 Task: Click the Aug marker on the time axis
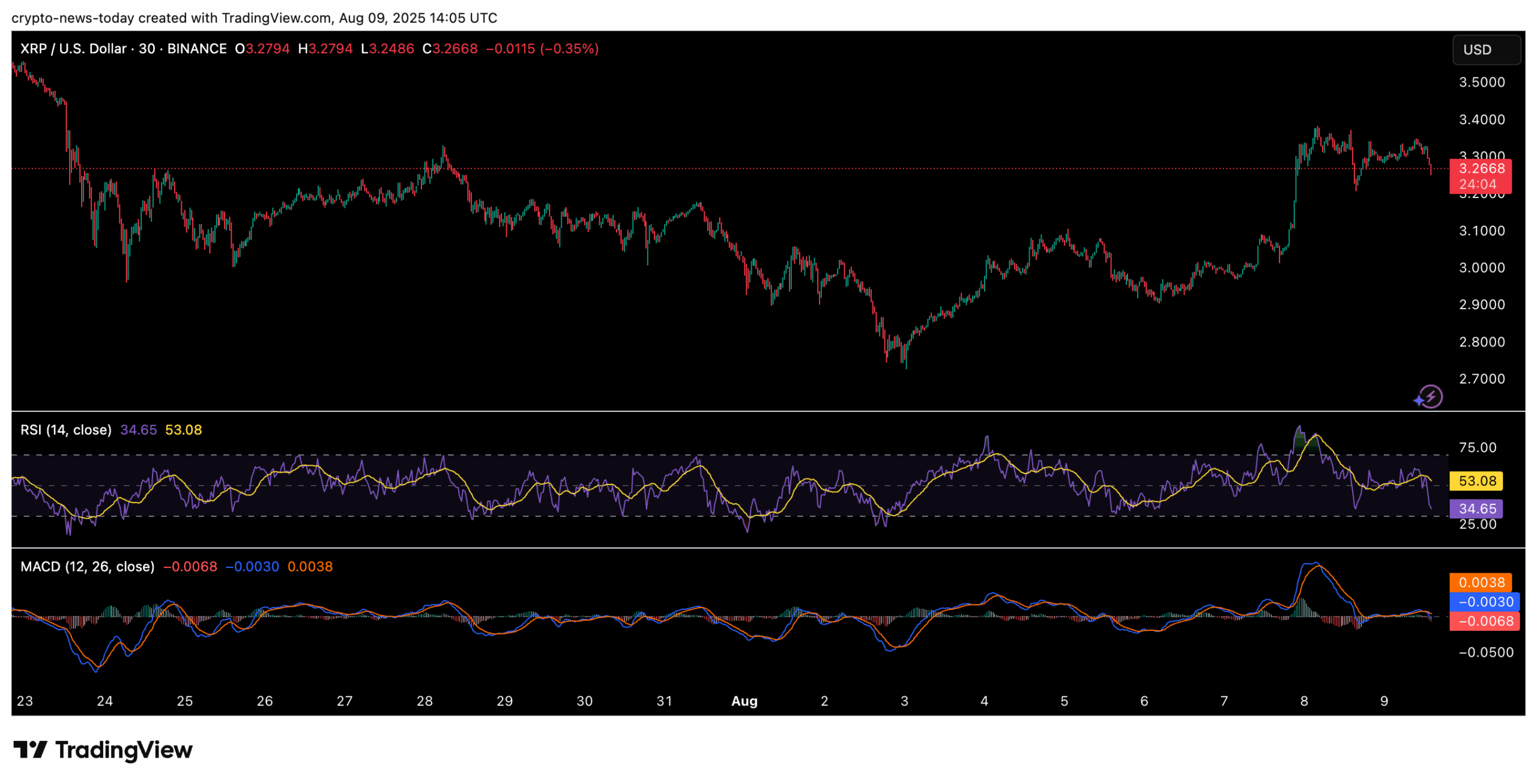[744, 701]
